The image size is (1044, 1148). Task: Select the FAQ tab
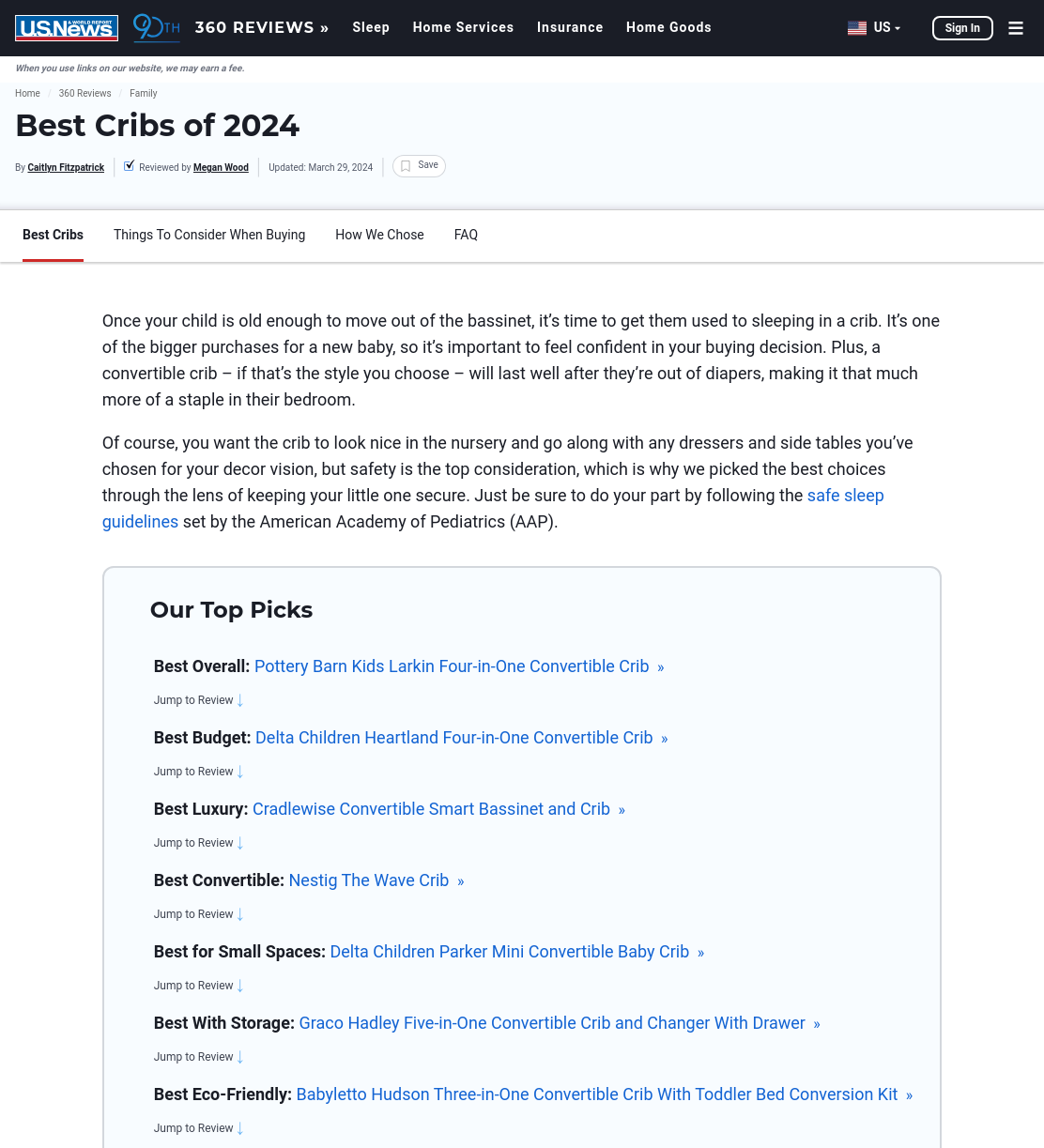tap(466, 235)
